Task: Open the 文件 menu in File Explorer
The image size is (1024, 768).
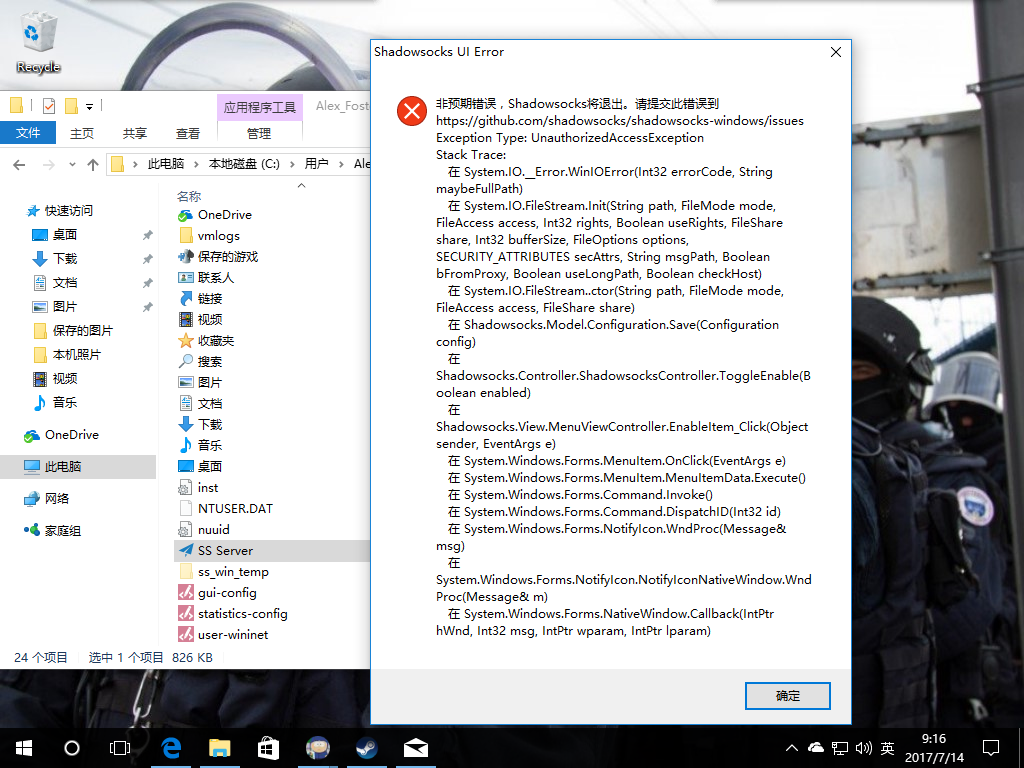Action: pyautogui.click(x=27, y=133)
